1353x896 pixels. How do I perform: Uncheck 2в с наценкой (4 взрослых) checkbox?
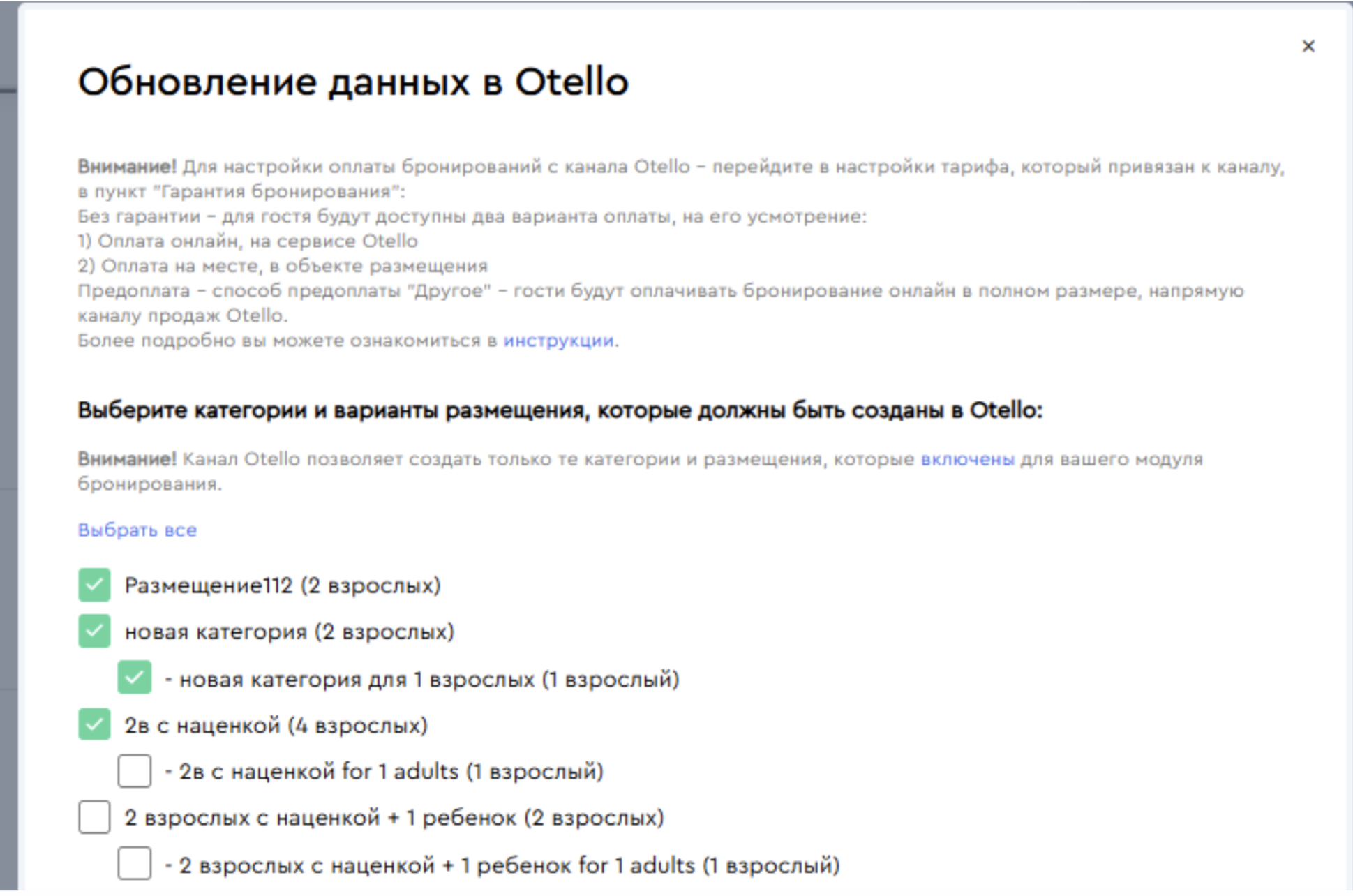pos(94,724)
